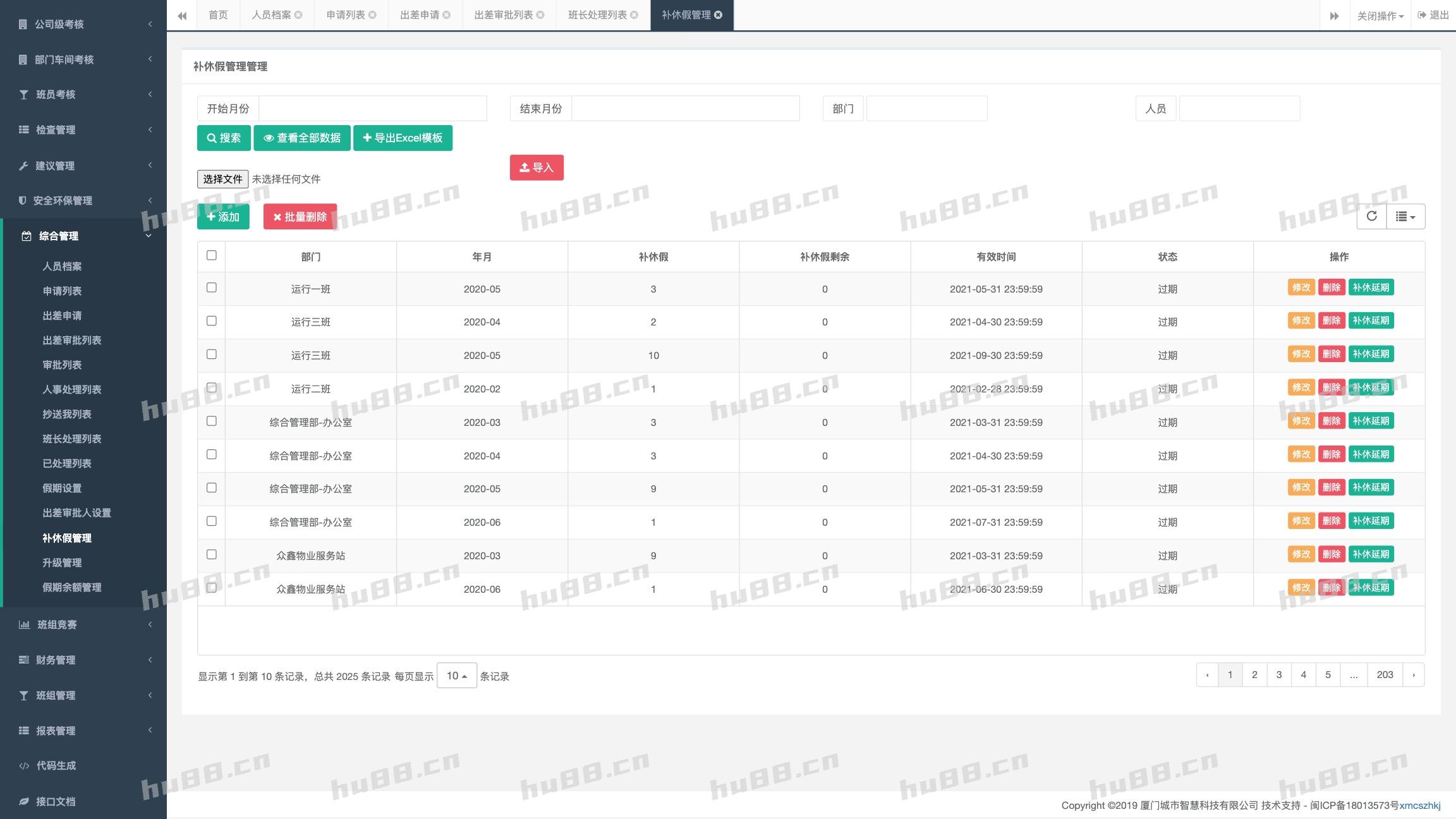Open 代码生成 code icon item
The width and height of the screenshot is (1456, 819).
(24, 766)
